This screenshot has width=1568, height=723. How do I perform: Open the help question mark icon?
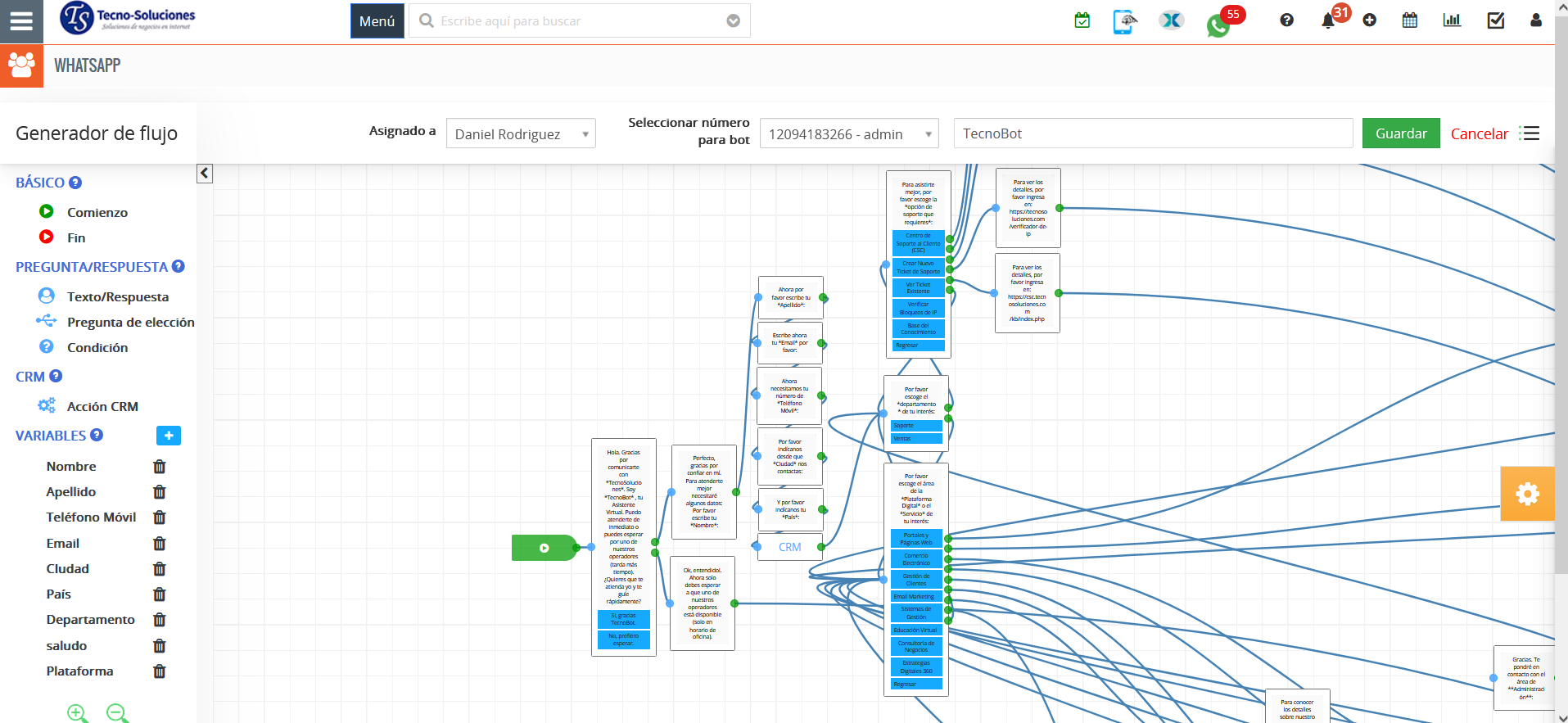(x=1287, y=20)
